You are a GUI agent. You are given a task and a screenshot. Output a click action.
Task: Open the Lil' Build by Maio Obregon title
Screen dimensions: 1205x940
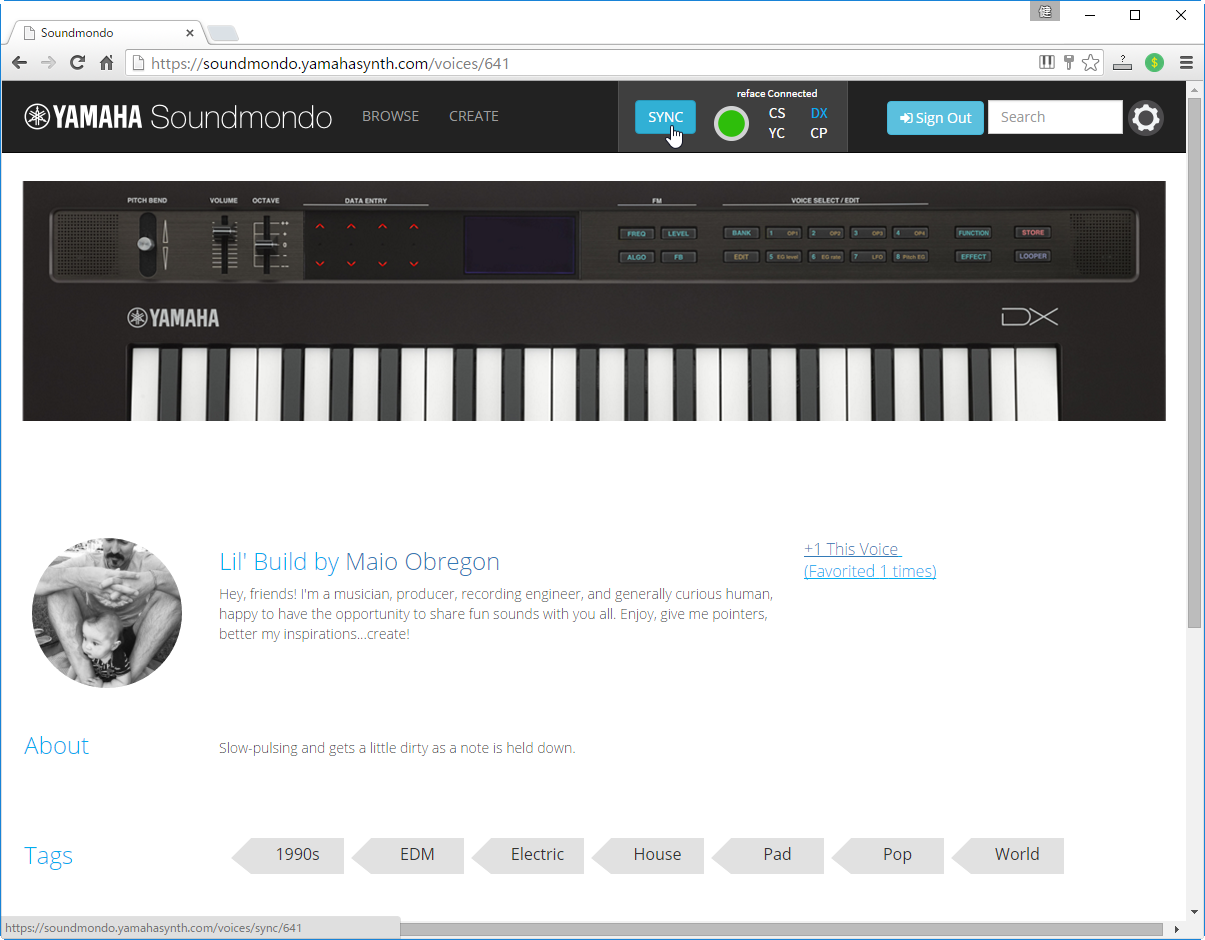click(359, 562)
